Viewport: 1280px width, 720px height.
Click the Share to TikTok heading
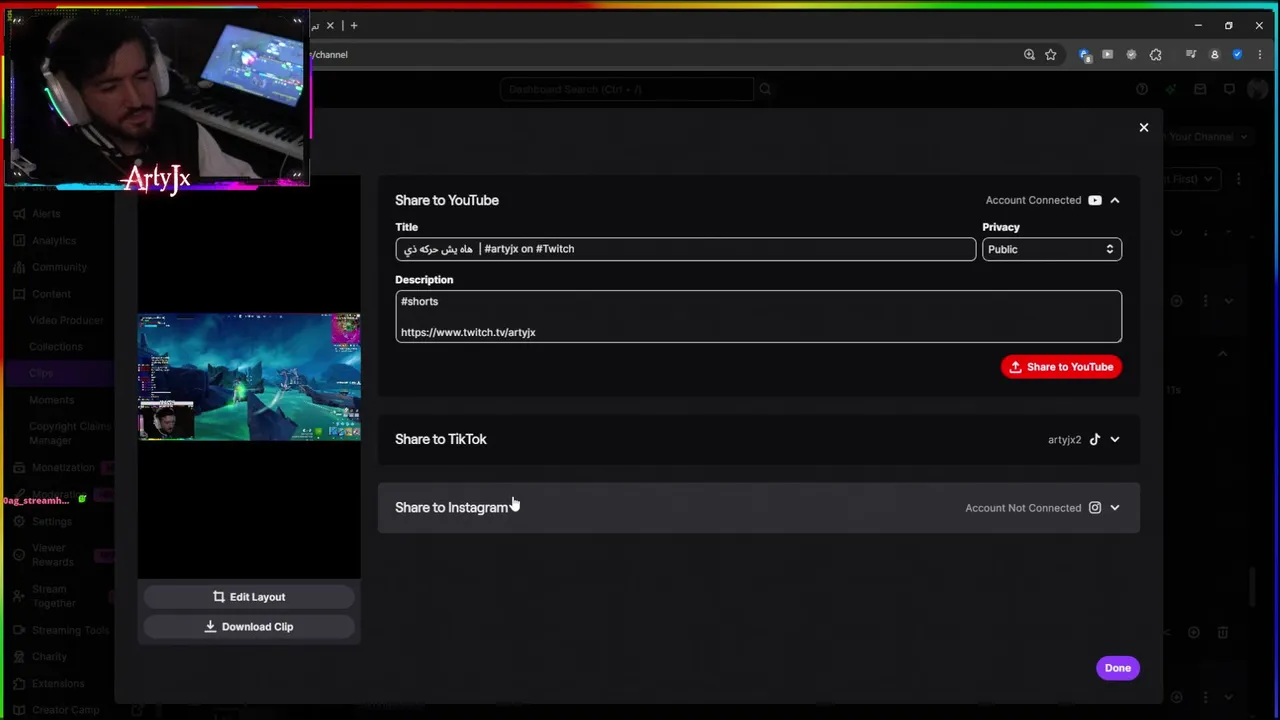tap(441, 439)
